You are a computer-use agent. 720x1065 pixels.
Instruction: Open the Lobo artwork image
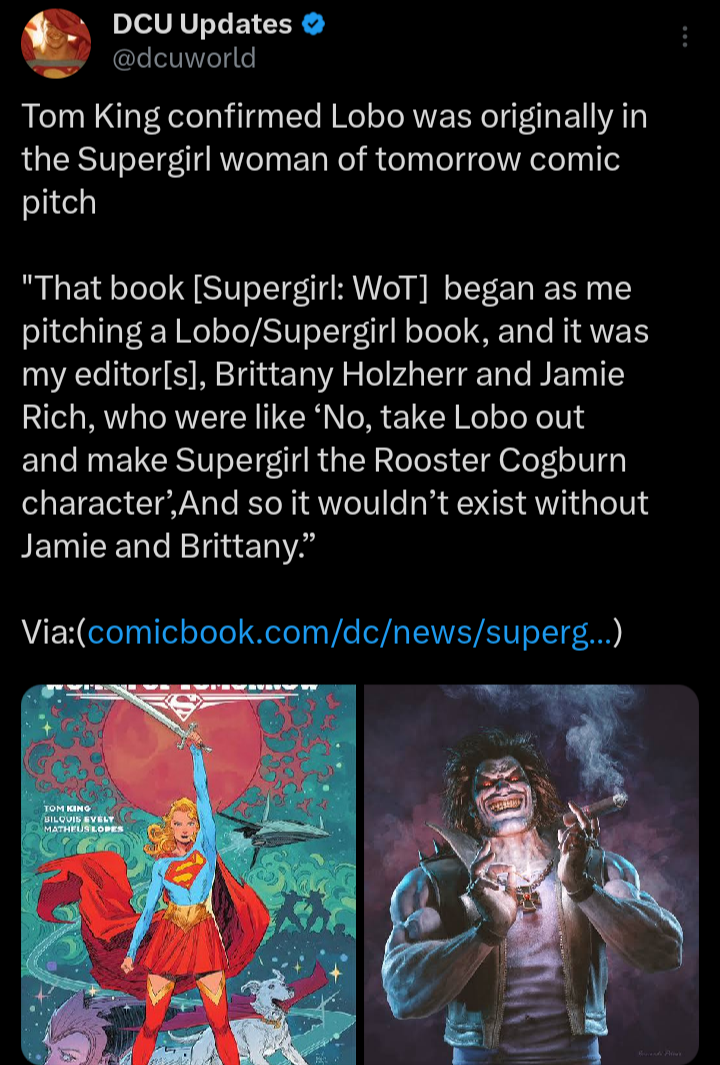pyautogui.click(x=531, y=875)
